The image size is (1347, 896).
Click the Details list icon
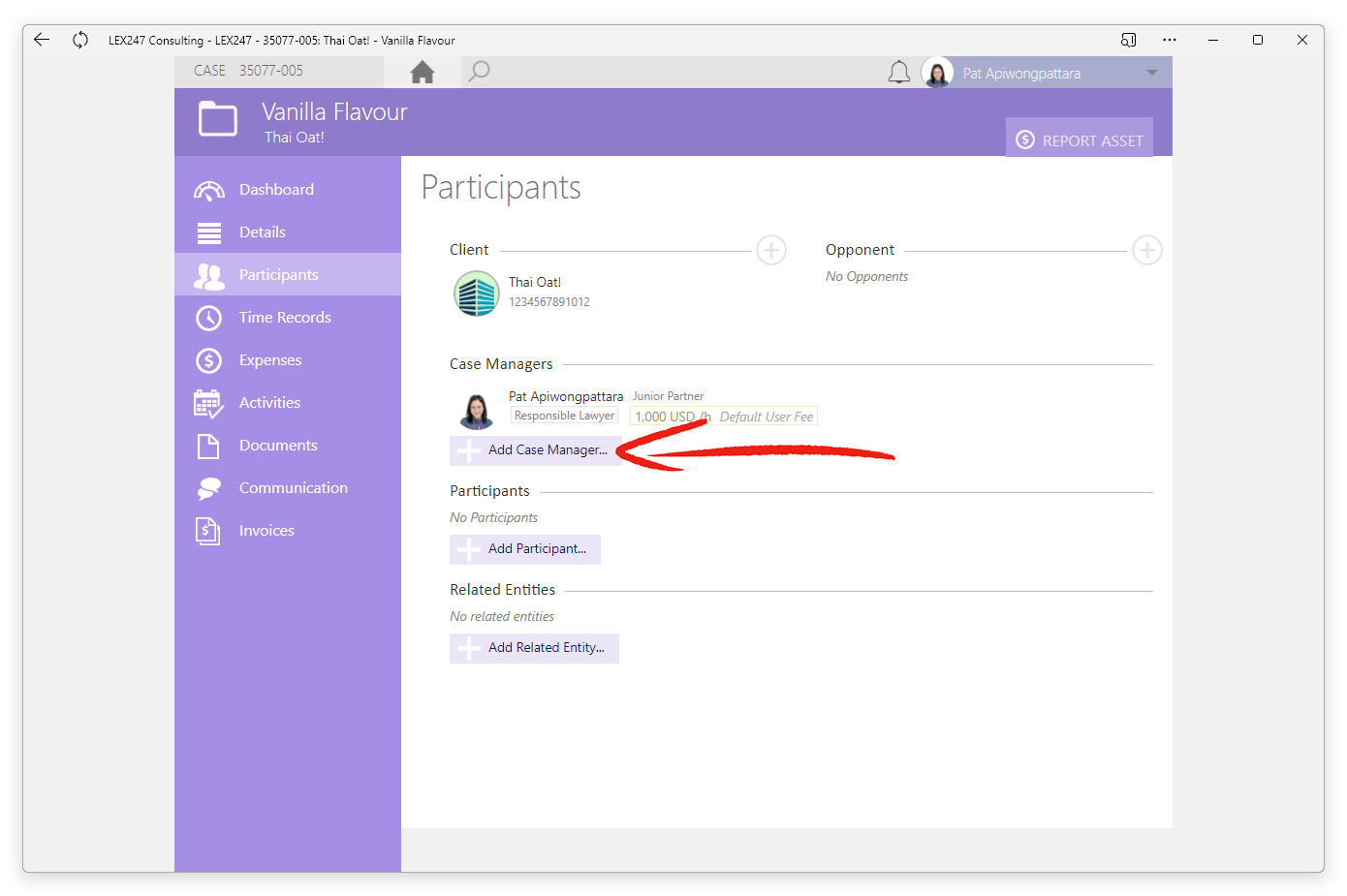click(208, 232)
